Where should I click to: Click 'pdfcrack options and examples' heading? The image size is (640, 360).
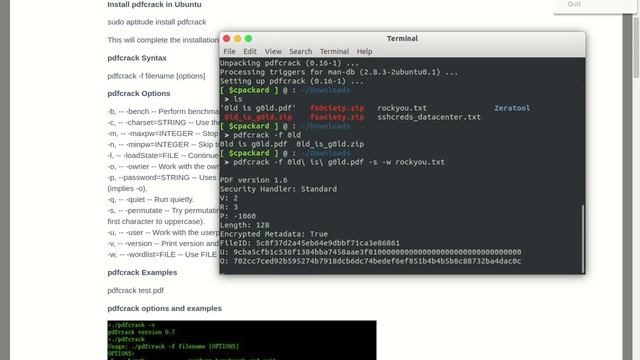pos(164,308)
